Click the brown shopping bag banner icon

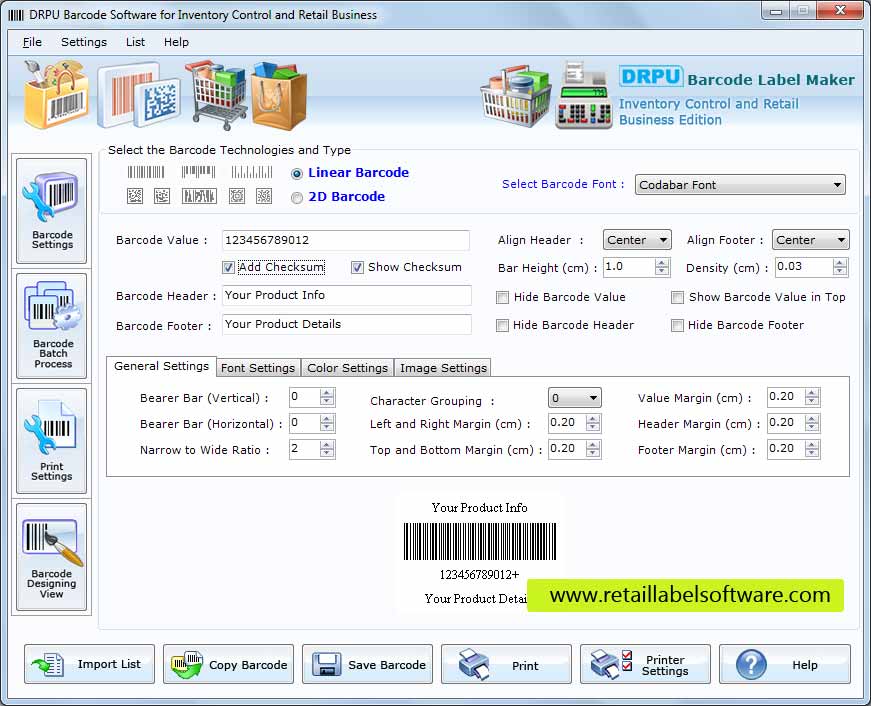point(278,96)
